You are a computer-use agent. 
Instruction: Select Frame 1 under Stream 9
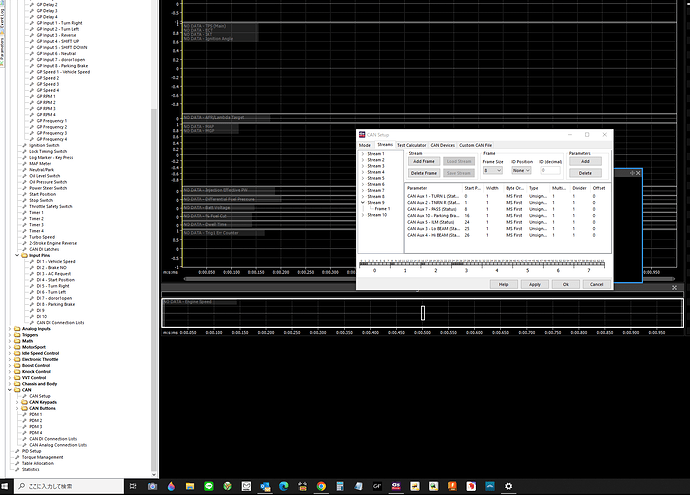382,208
